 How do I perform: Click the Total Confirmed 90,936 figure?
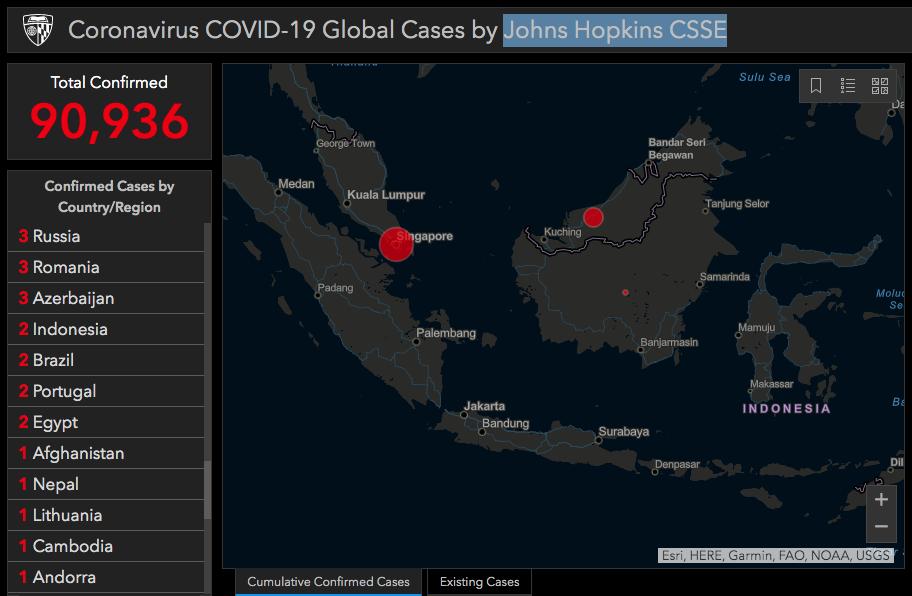109,121
